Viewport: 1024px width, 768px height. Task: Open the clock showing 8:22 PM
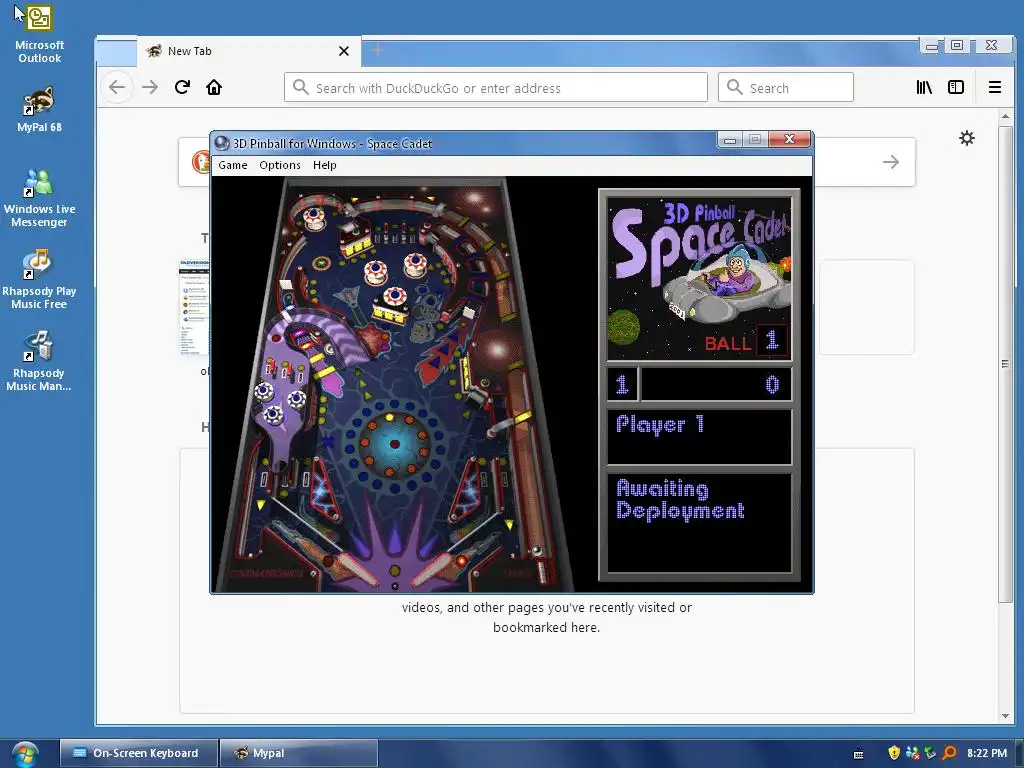(987, 753)
